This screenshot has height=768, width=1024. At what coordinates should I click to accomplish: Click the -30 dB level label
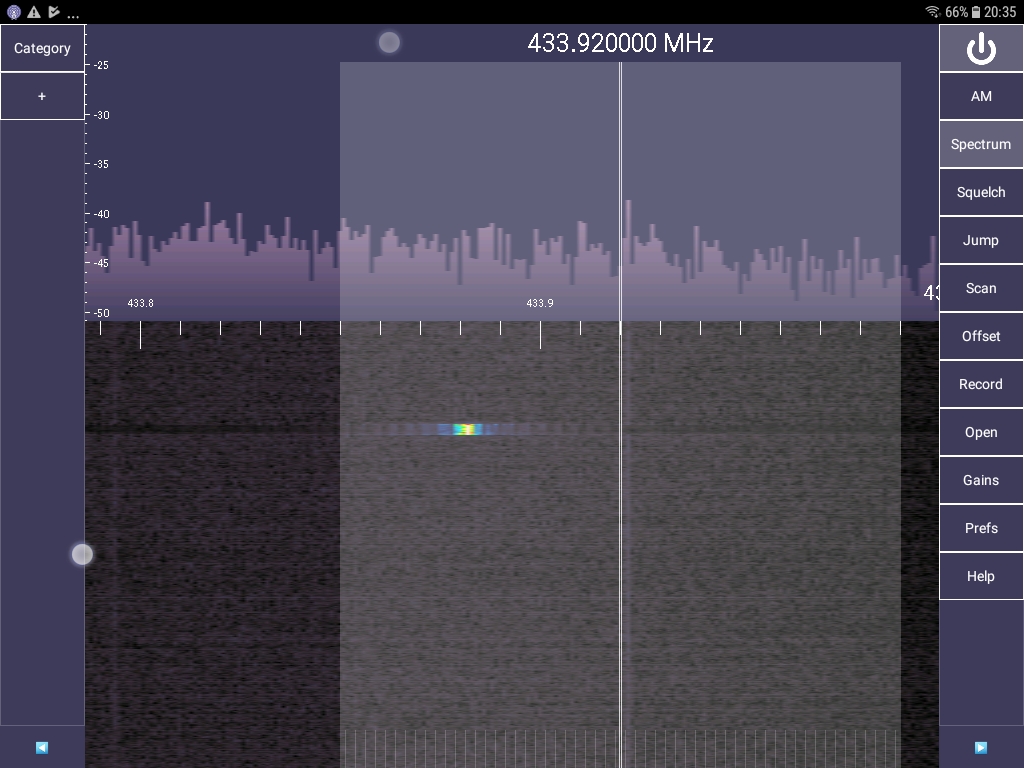pos(101,115)
